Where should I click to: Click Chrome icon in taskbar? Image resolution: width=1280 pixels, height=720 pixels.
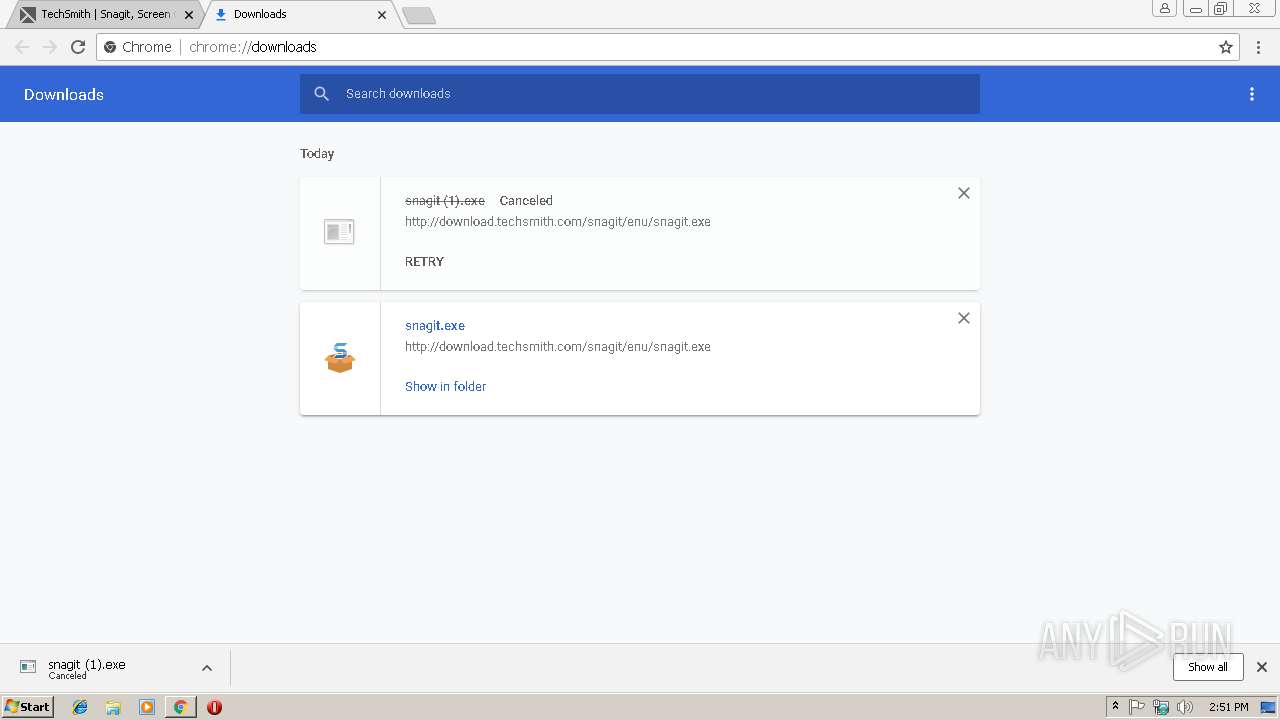tap(180, 707)
